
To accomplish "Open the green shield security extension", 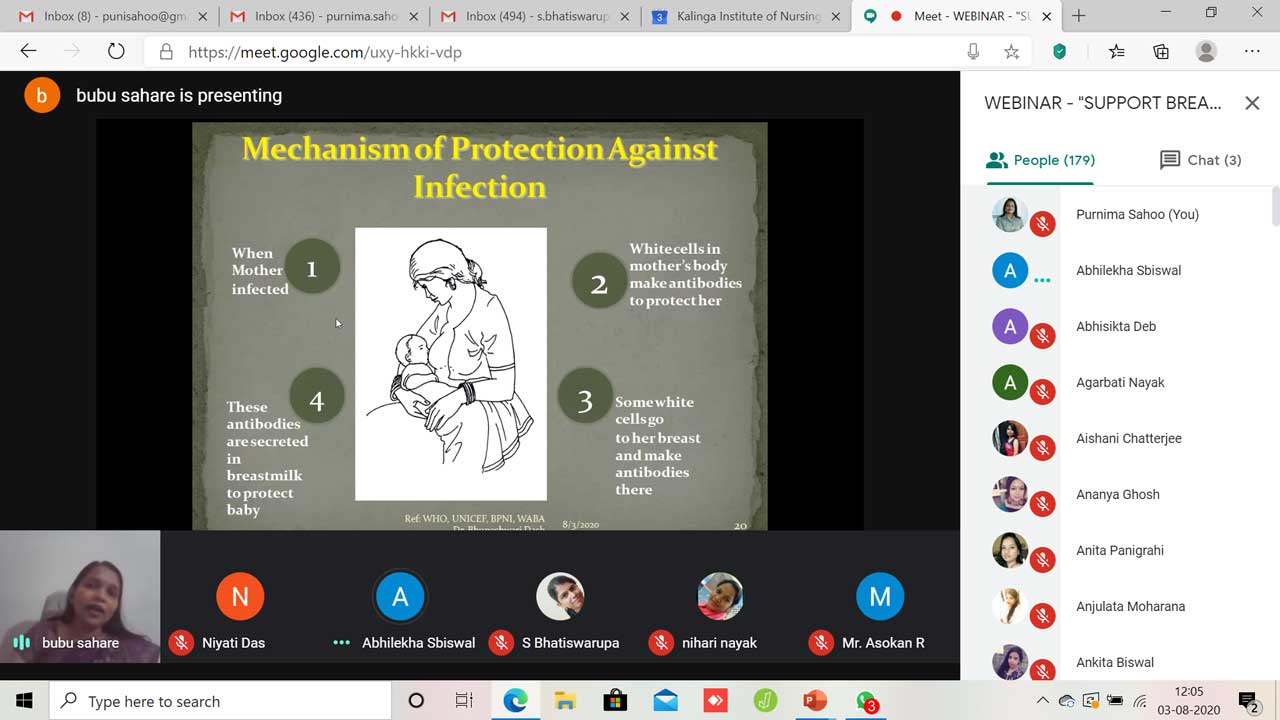I will pos(1060,52).
